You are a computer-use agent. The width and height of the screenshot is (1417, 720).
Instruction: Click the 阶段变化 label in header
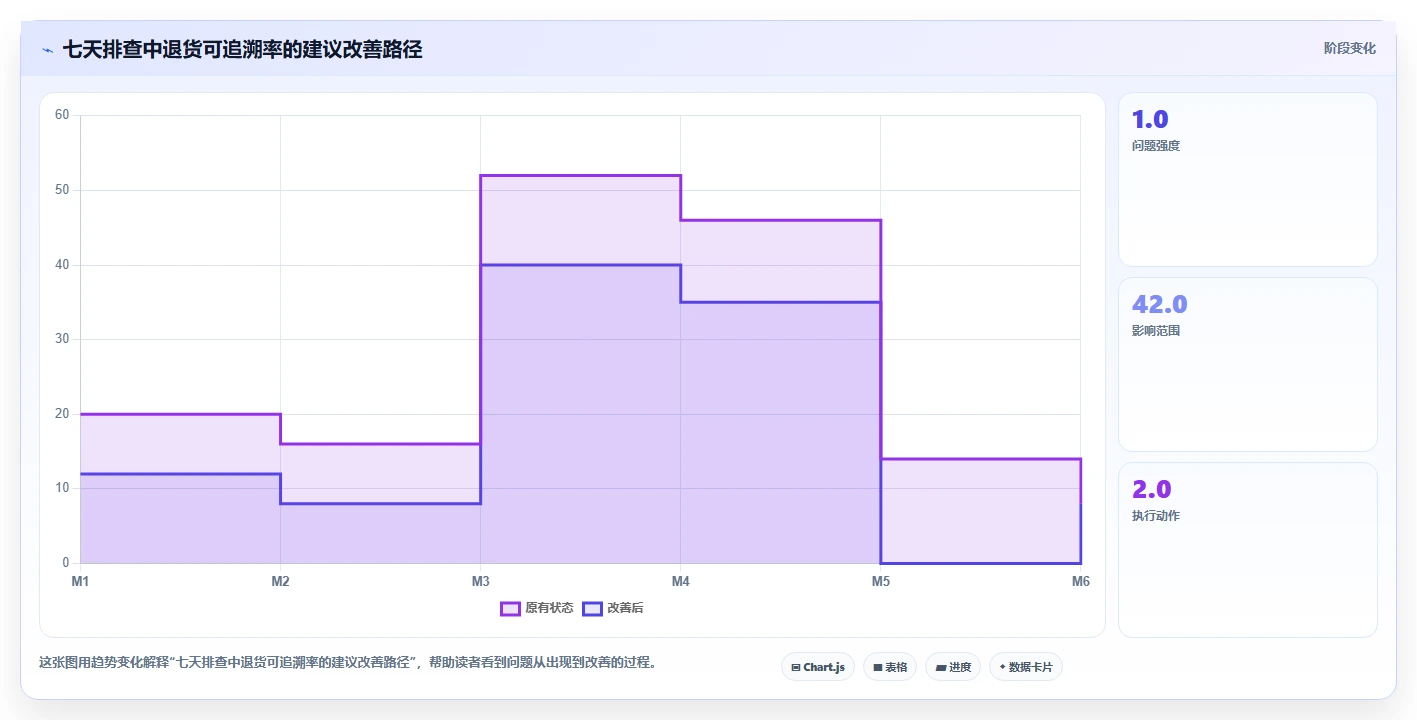pyautogui.click(x=1349, y=48)
